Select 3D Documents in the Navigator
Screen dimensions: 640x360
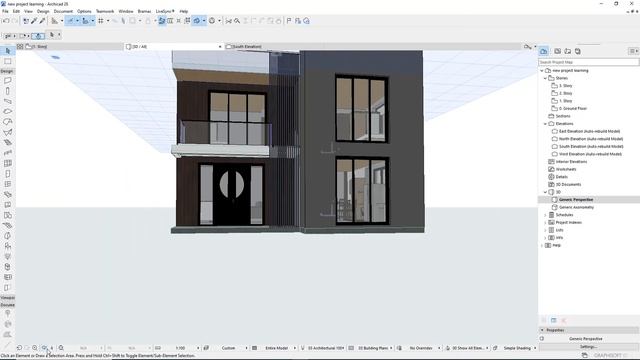[x=568, y=184]
